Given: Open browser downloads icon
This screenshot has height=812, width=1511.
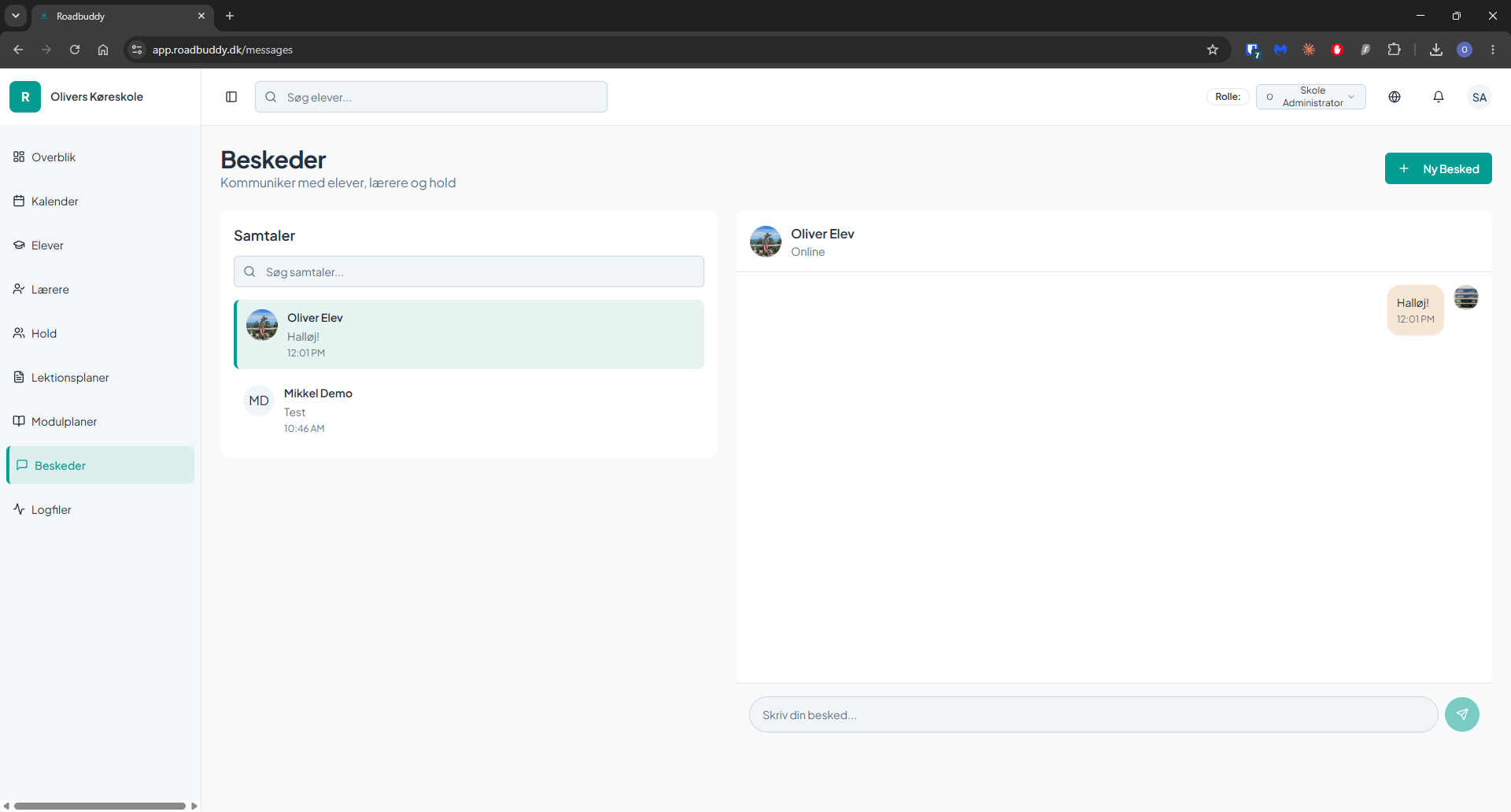Looking at the screenshot, I should 1436,50.
